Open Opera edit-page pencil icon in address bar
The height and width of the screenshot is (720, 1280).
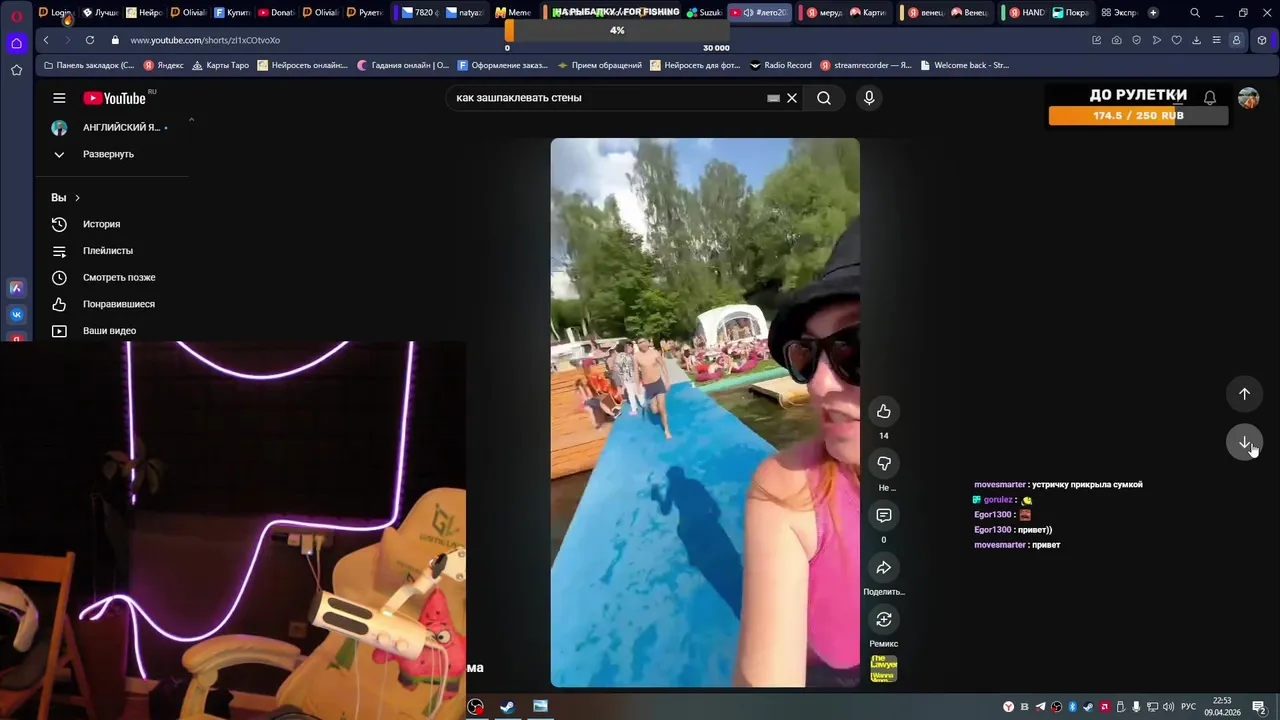[1096, 40]
